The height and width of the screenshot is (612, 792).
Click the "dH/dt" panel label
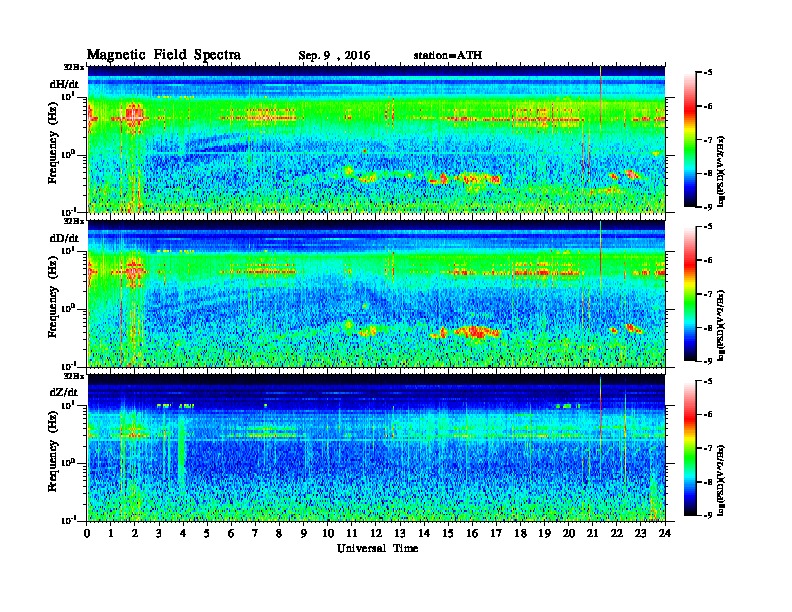point(64,84)
